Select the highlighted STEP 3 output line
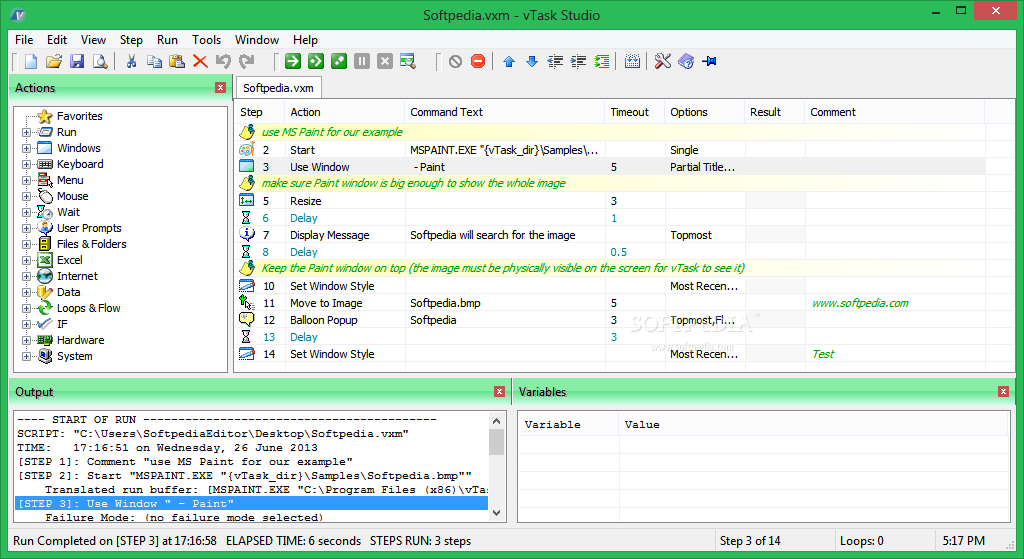This screenshot has height=559, width=1024. 251,503
